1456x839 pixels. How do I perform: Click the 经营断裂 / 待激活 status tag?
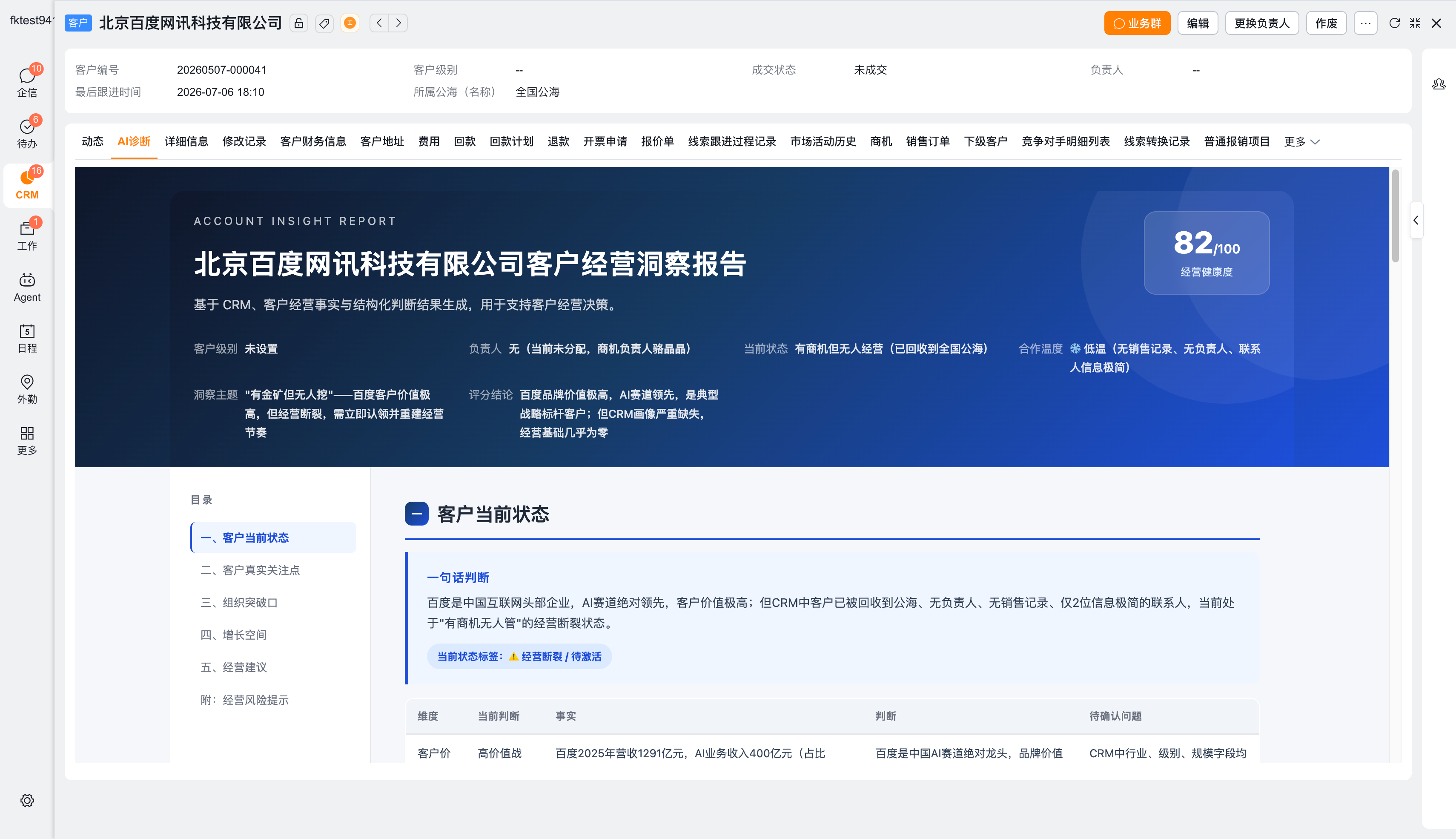(519, 656)
